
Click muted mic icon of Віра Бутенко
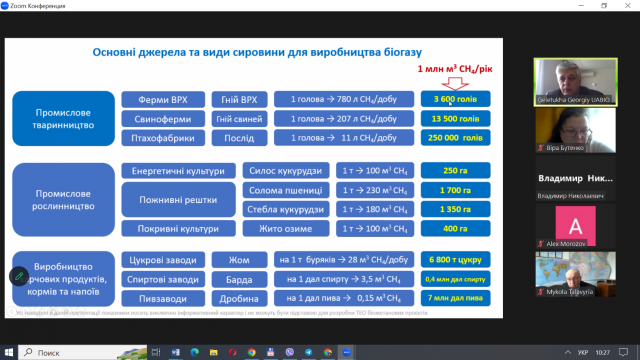[541, 148]
